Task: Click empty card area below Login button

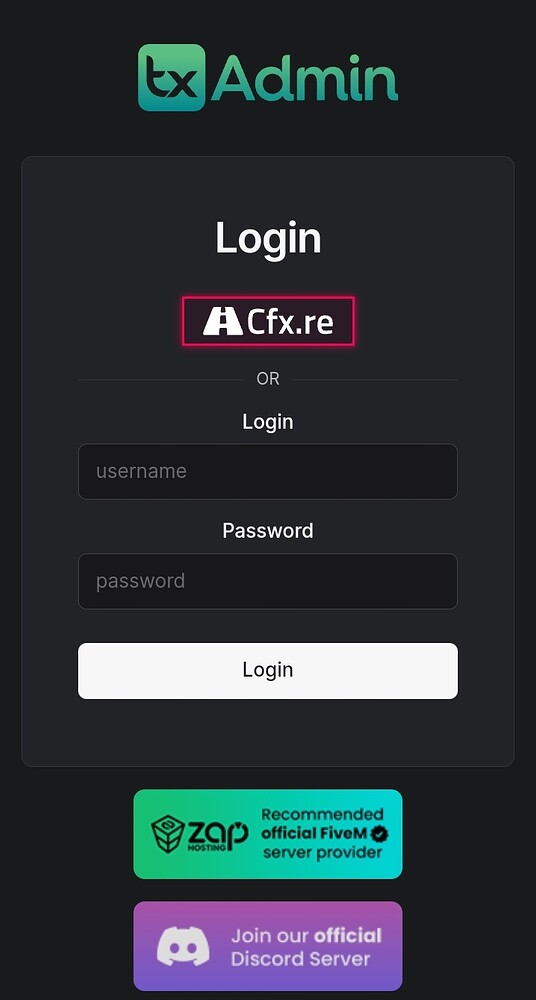Action: click(268, 732)
